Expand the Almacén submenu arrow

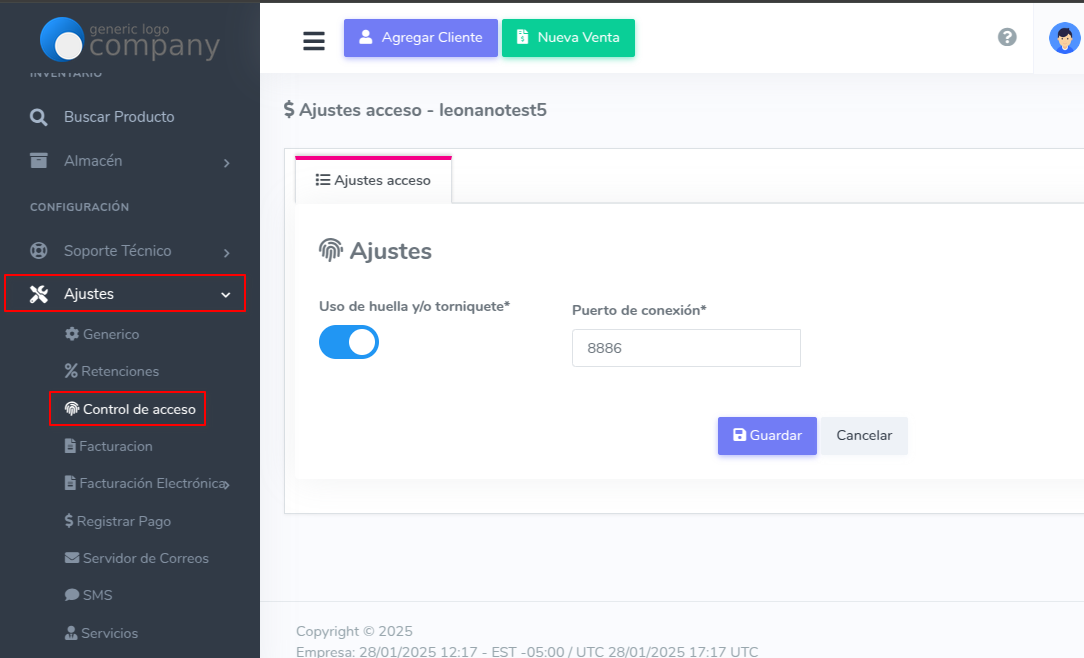tap(227, 162)
